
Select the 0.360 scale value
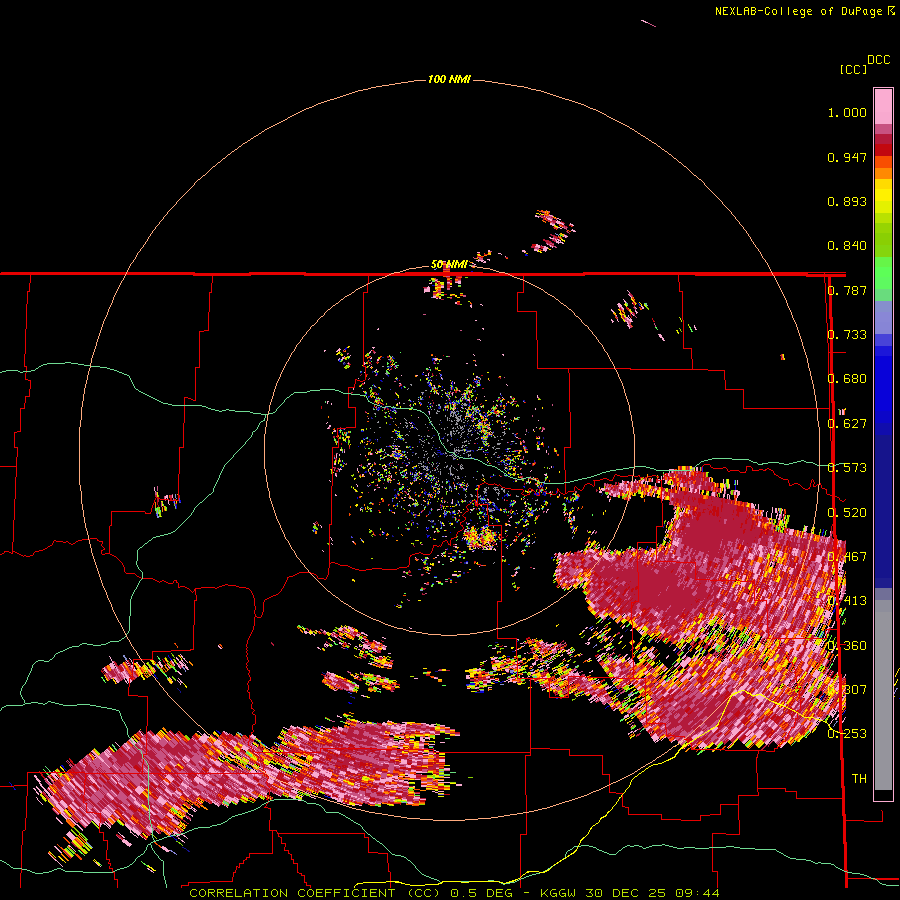(847, 646)
